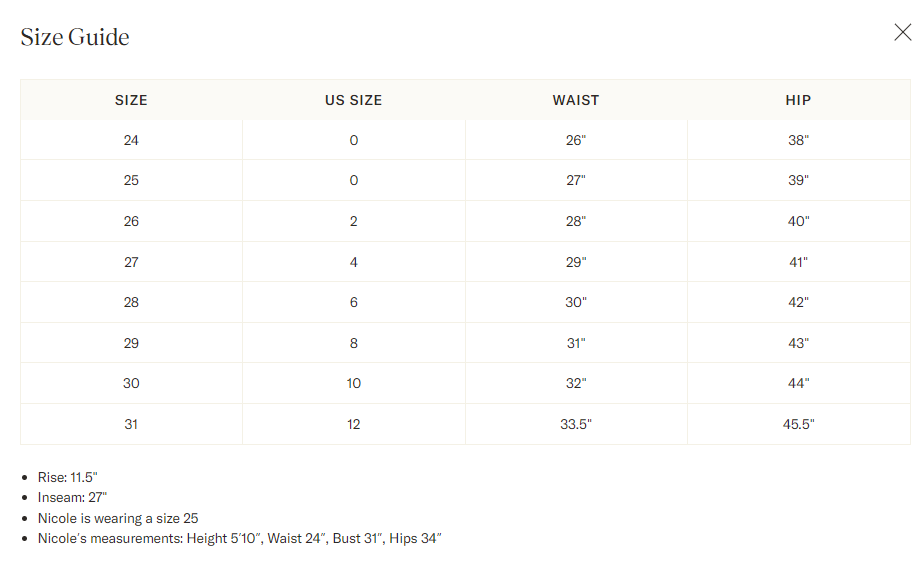This screenshot has width=922, height=588.
Task: Click the 43" hip value
Action: click(x=799, y=343)
